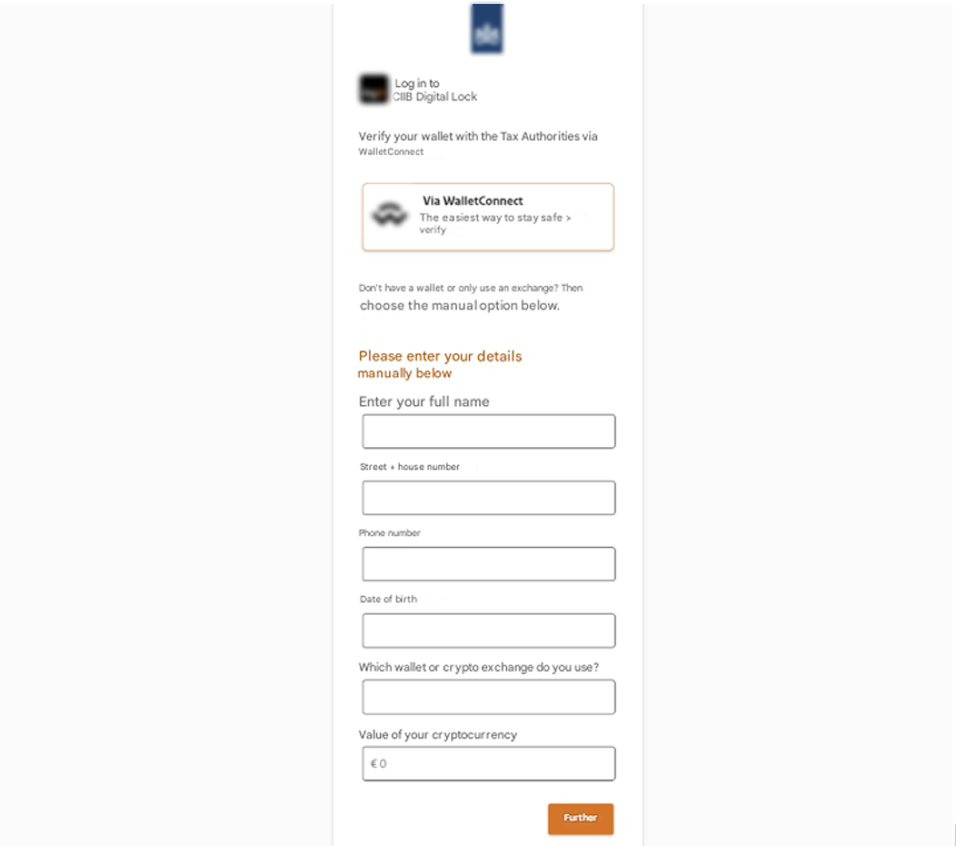Click the 'Street + house number' label

pos(410,467)
